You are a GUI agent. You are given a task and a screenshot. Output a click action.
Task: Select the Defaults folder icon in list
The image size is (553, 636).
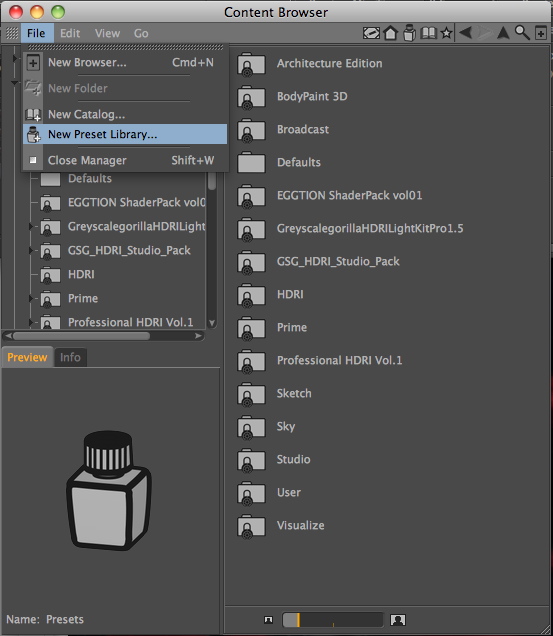251,163
